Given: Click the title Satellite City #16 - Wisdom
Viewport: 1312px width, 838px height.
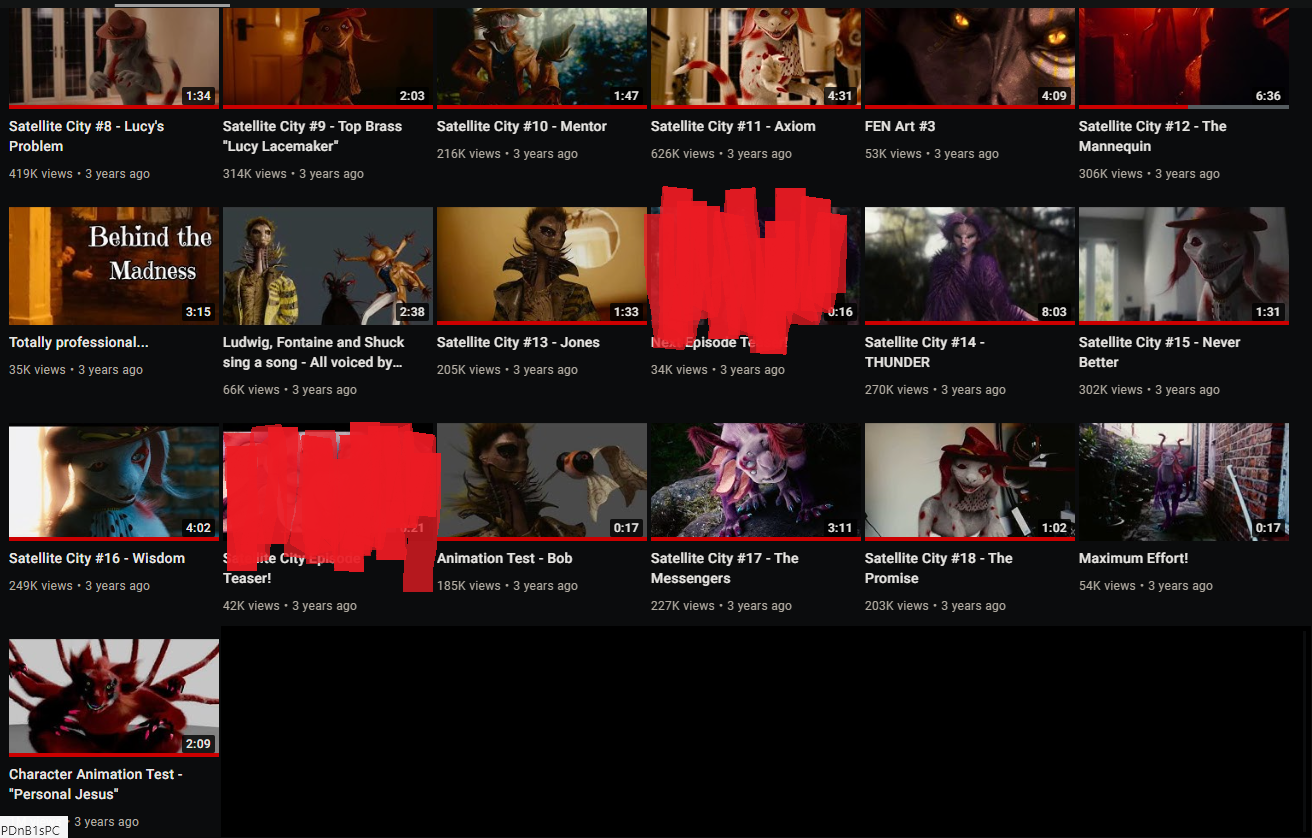Looking at the screenshot, I should pyautogui.click(x=97, y=558).
